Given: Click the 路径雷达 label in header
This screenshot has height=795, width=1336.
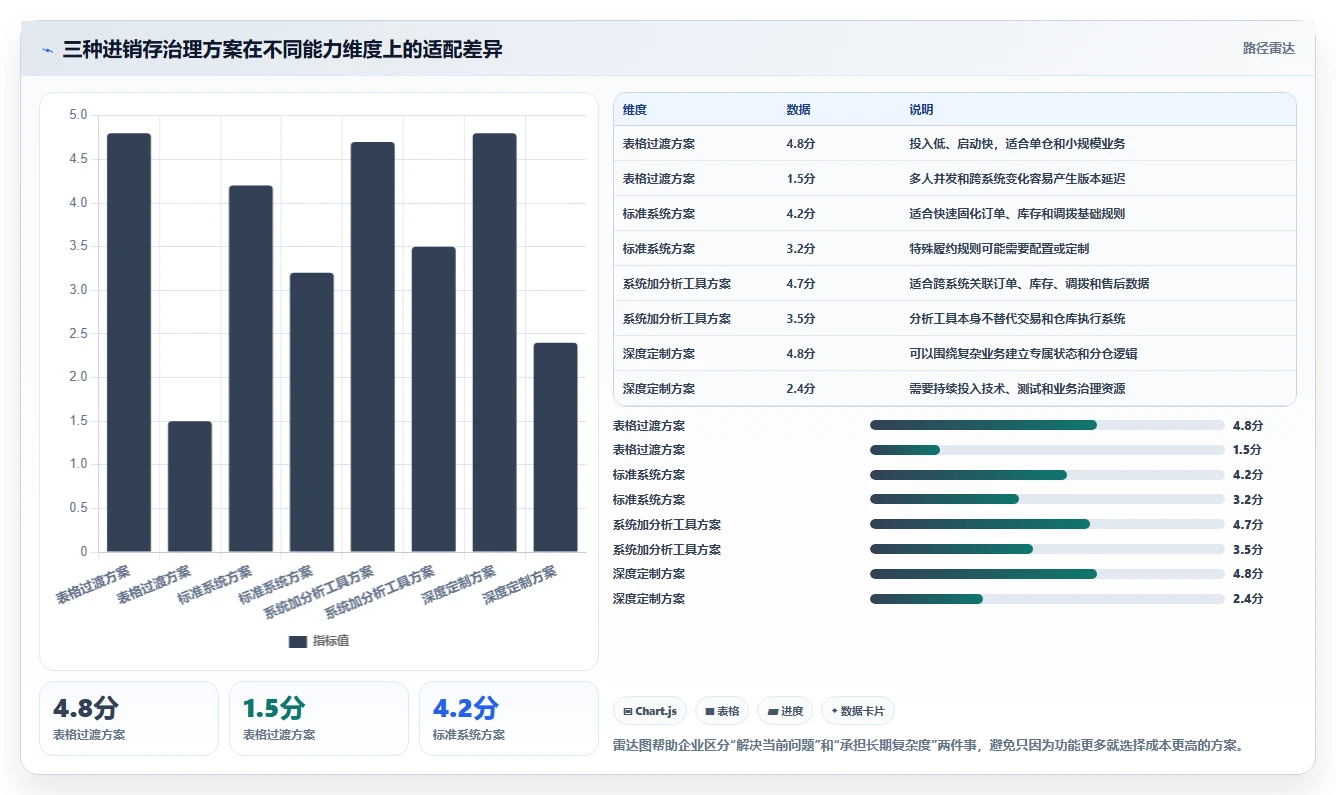Looking at the screenshot, I should 1268,49.
